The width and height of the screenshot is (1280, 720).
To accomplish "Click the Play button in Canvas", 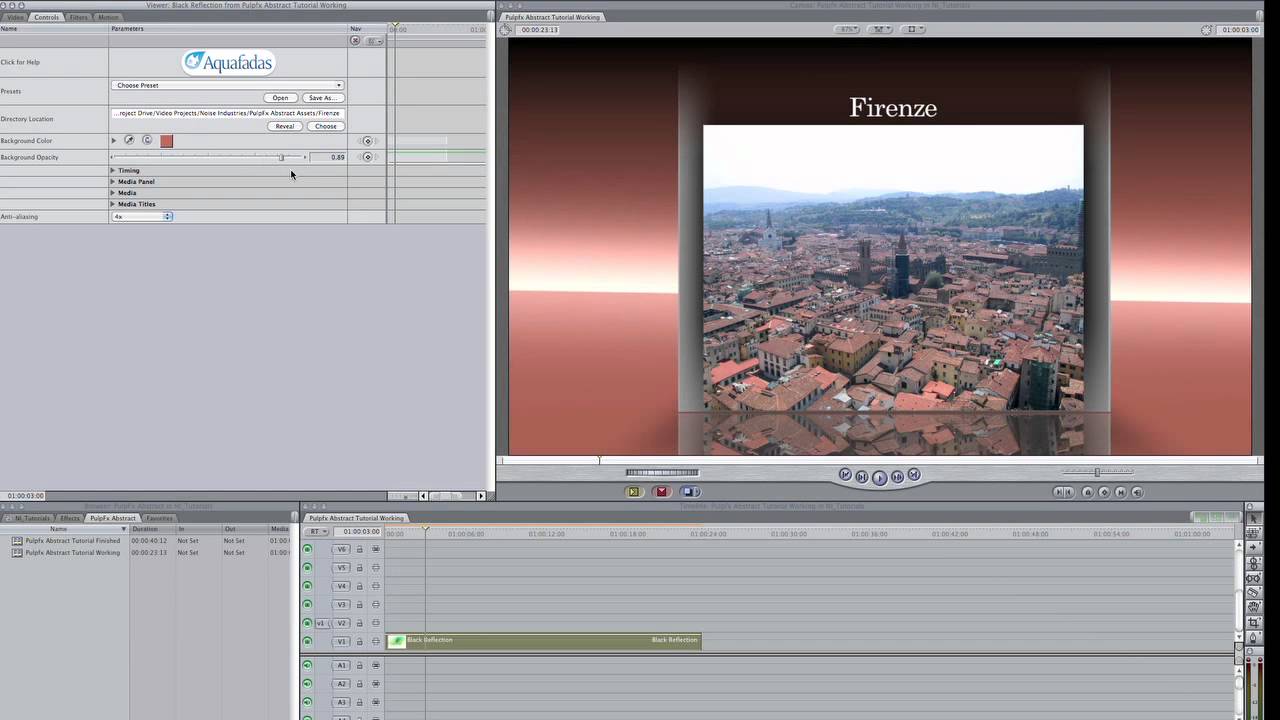I will click(879, 477).
